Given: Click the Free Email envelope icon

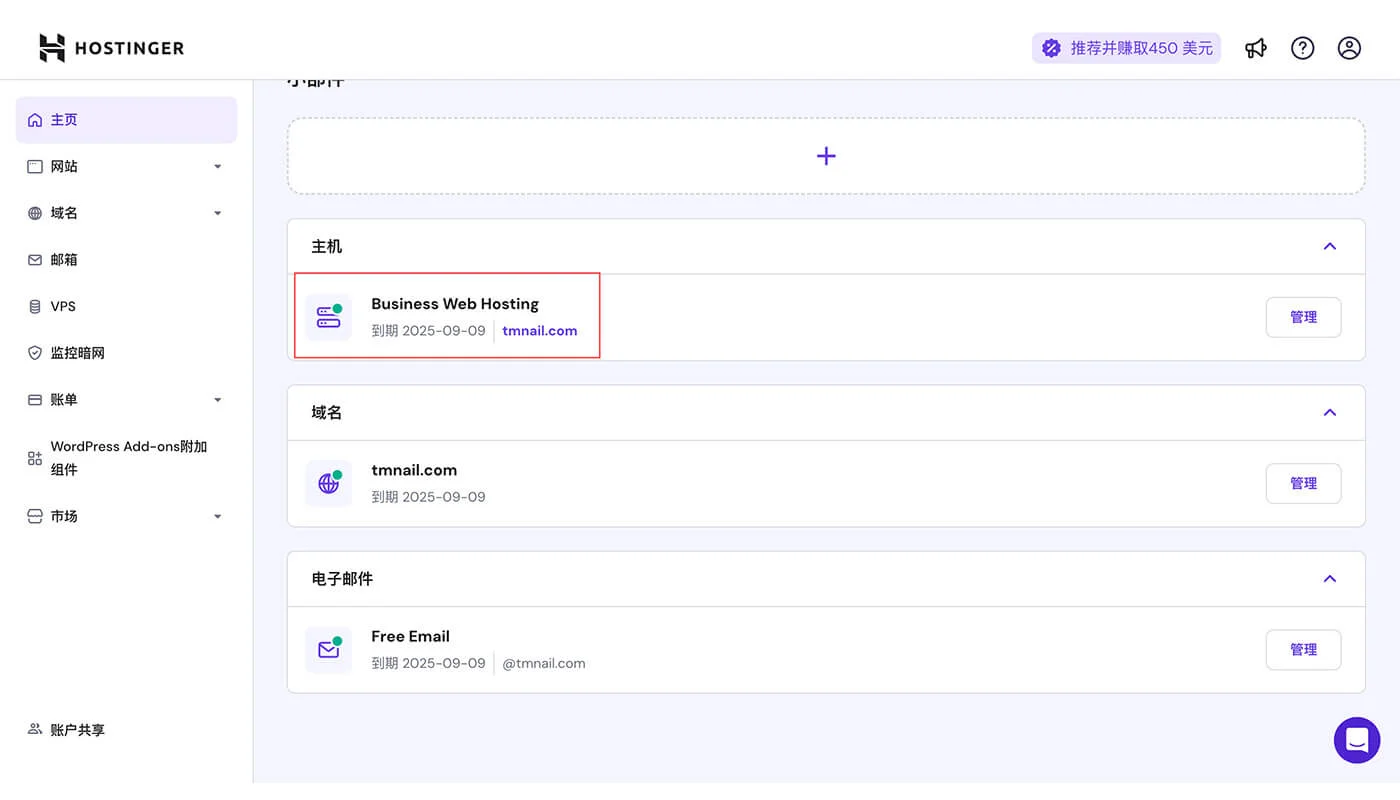Looking at the screenshot, I should click(329, 649).
